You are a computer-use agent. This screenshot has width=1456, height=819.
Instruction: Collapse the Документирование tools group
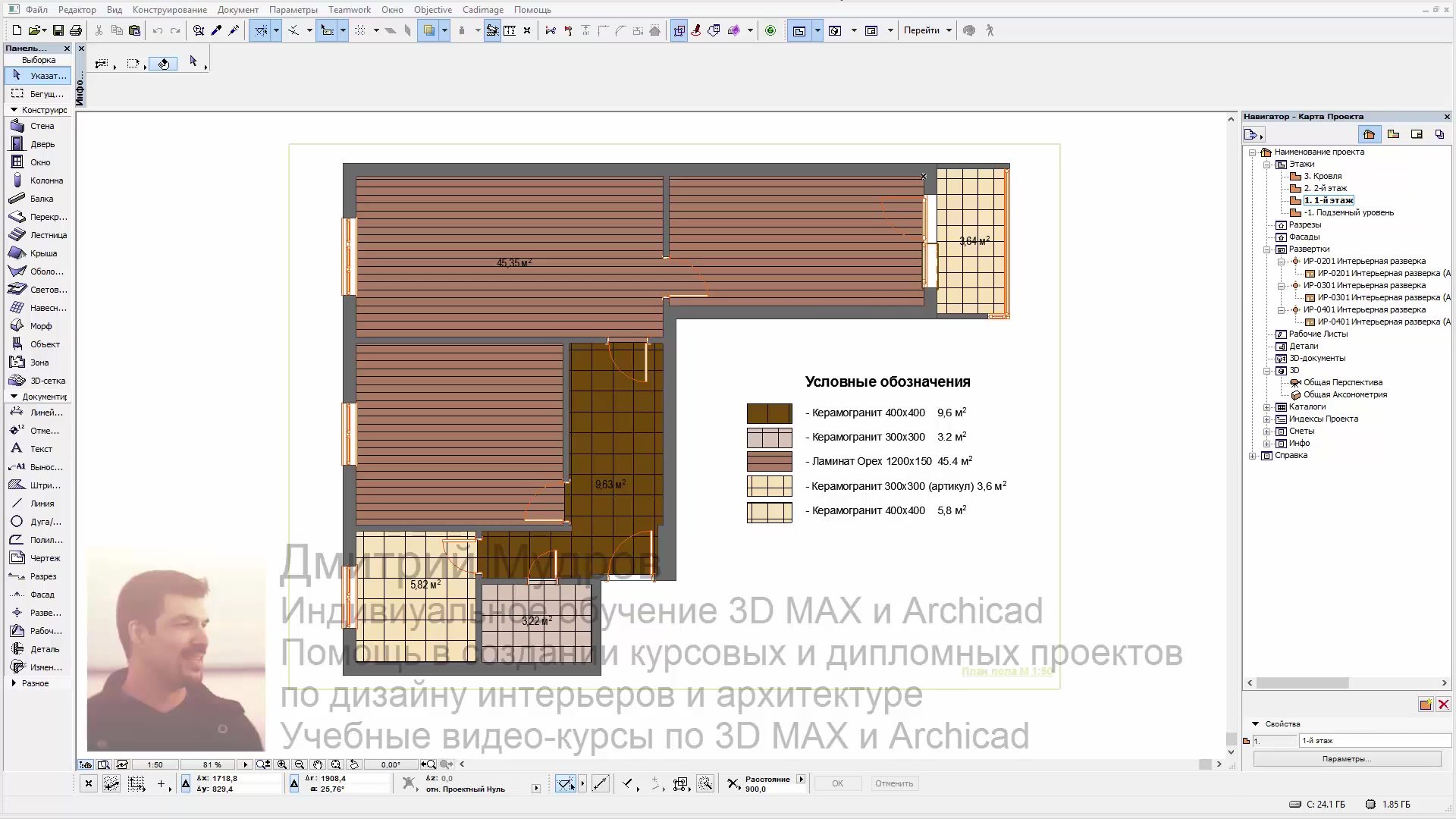point(14,397)
